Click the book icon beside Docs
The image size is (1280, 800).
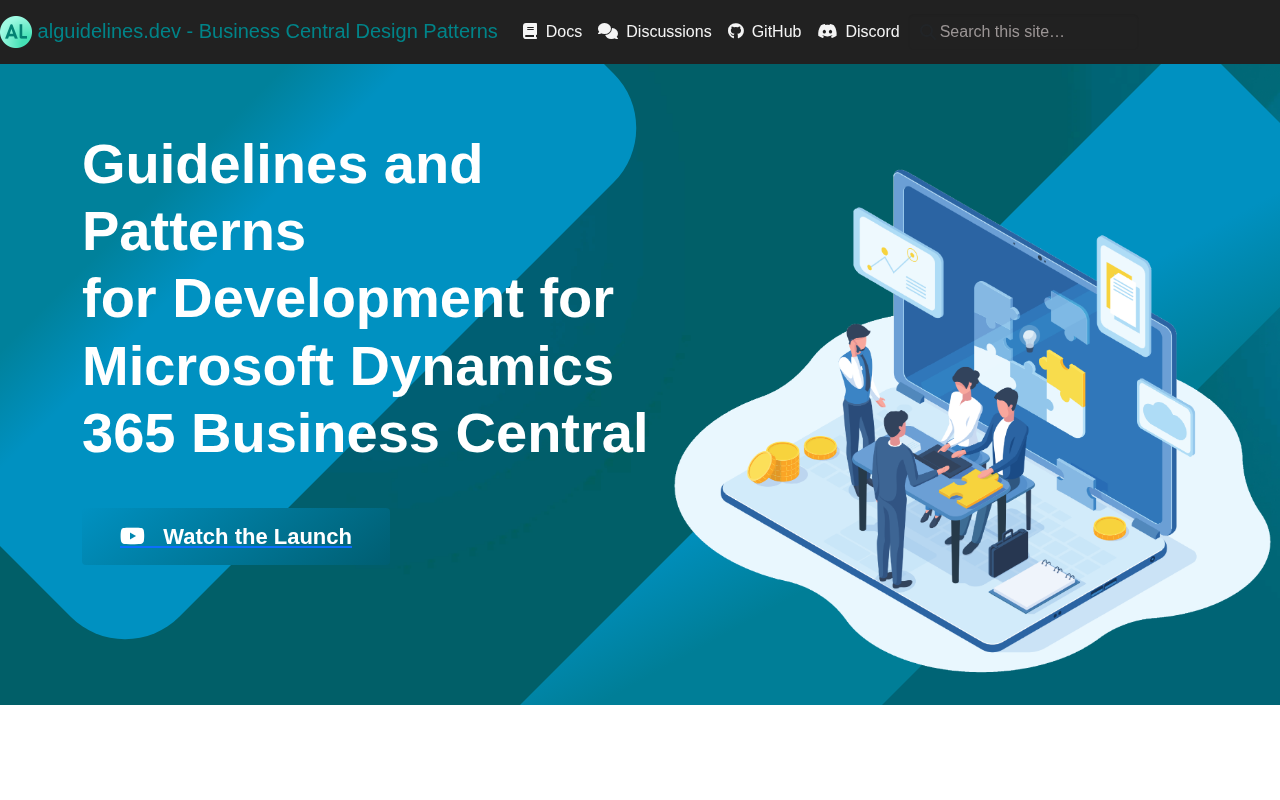tap(530, 31)
